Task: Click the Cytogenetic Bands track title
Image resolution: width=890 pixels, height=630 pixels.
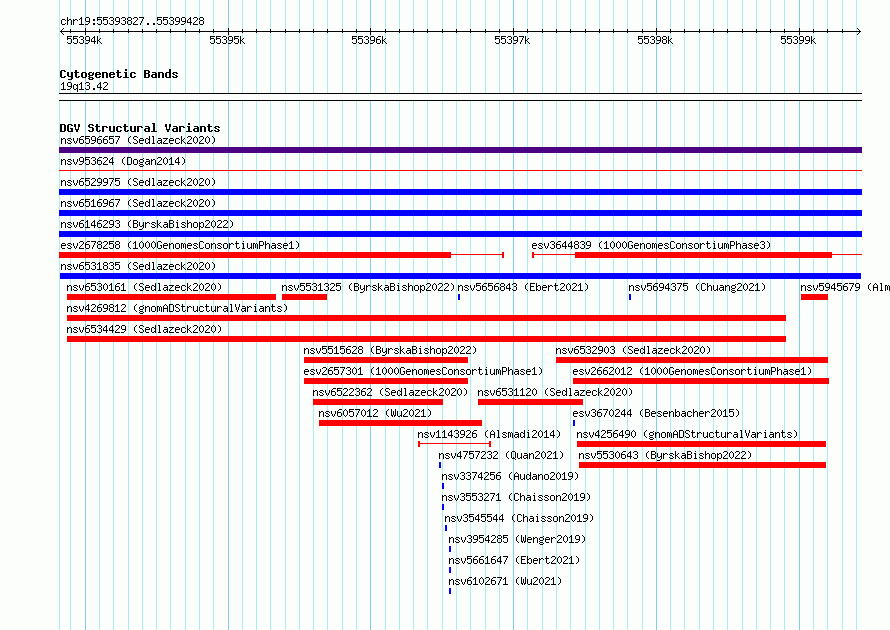Action: coord(119,74)
